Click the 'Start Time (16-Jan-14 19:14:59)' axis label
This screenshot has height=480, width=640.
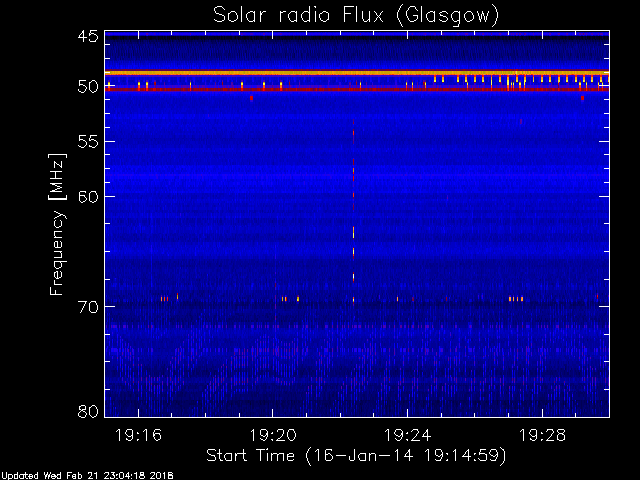click(x=356, y=456)
